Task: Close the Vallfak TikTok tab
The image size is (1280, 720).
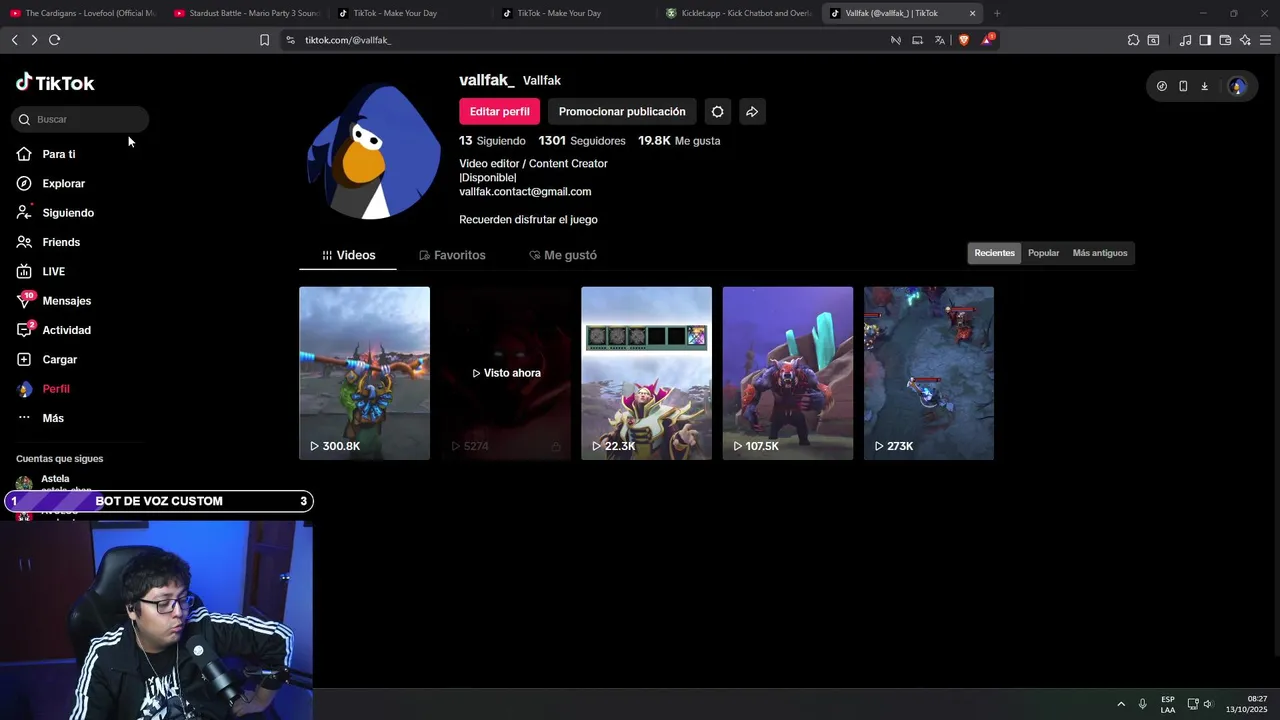Action: [972, 13]
